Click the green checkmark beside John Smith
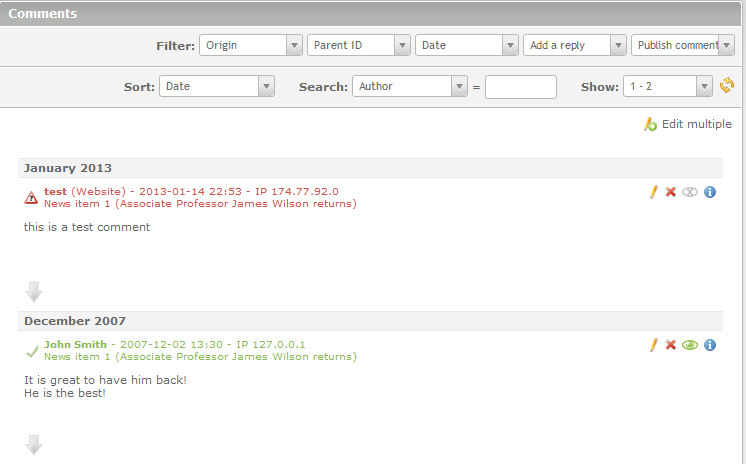Viewport: 746px width, 464px height. pyautogui.click(x=32, y=351)
